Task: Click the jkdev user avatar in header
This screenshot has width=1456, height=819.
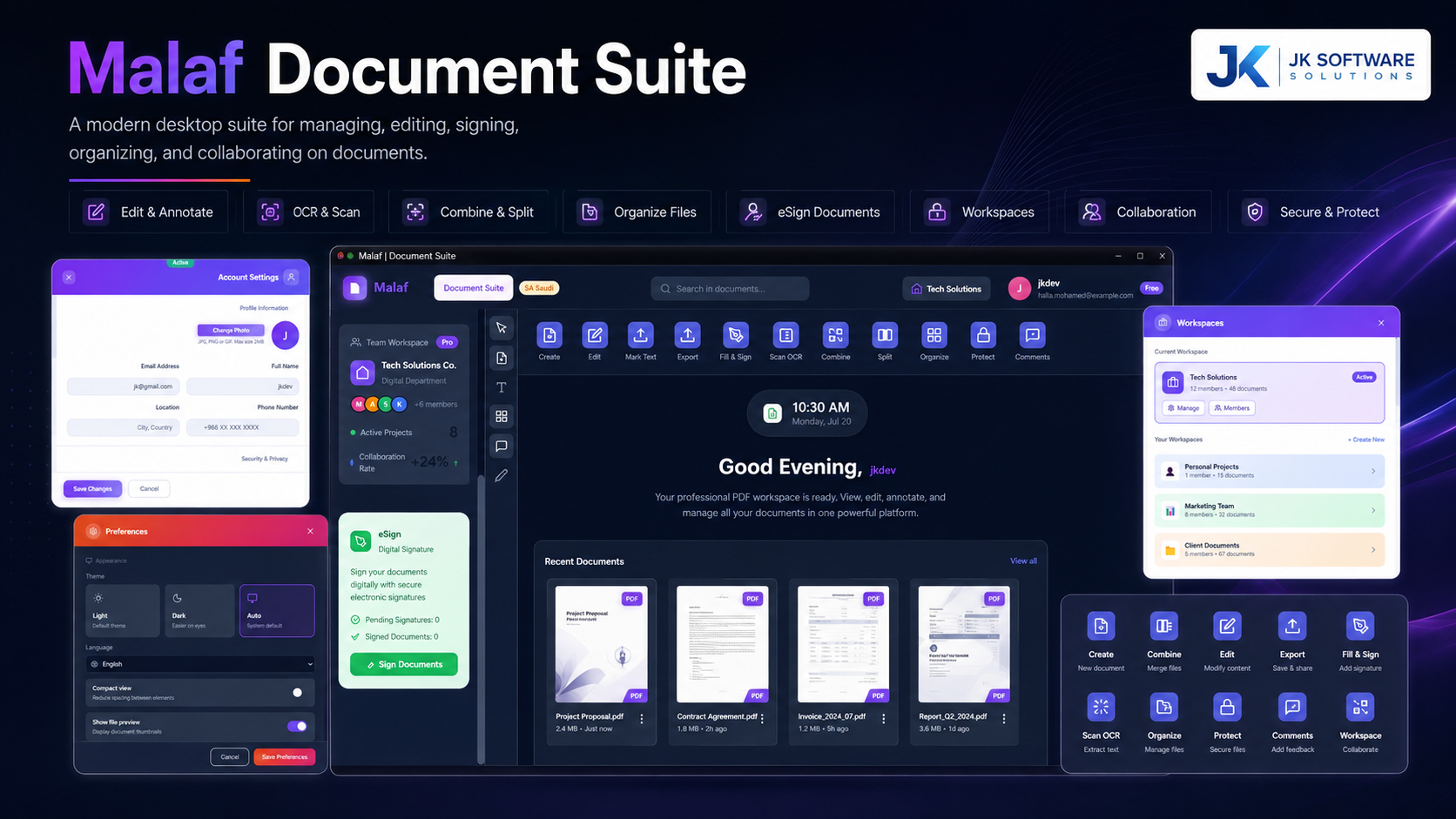Action: [1020, 289]
